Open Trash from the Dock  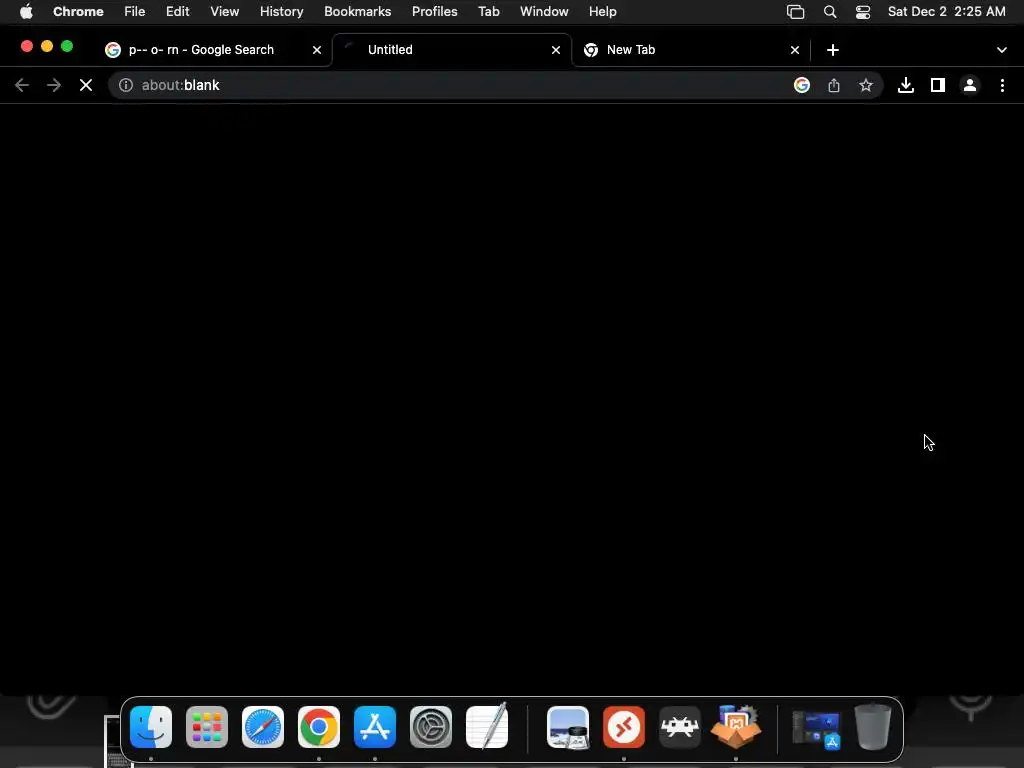pos(873,727)
